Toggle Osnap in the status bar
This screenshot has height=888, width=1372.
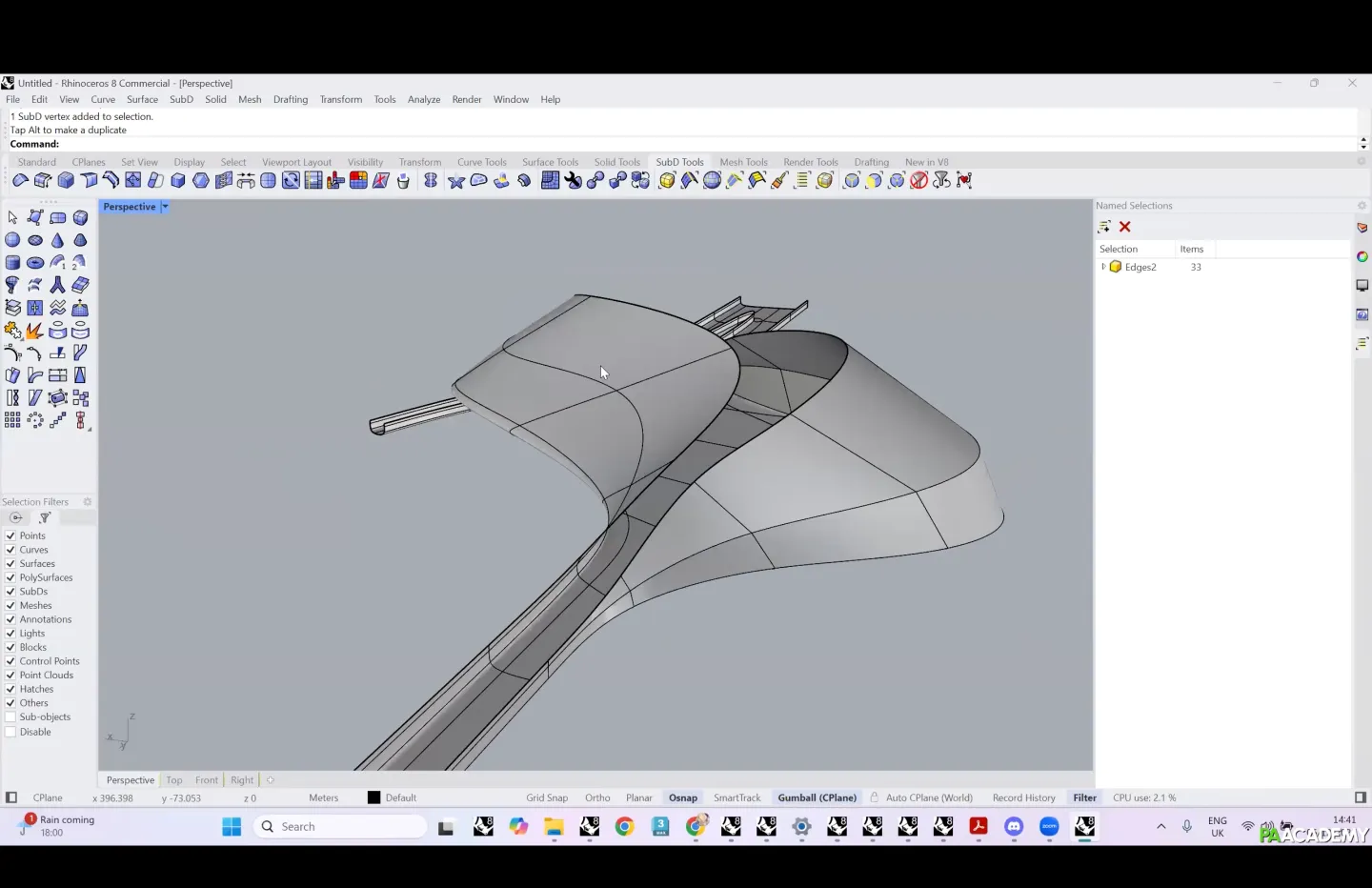point(682,798)
